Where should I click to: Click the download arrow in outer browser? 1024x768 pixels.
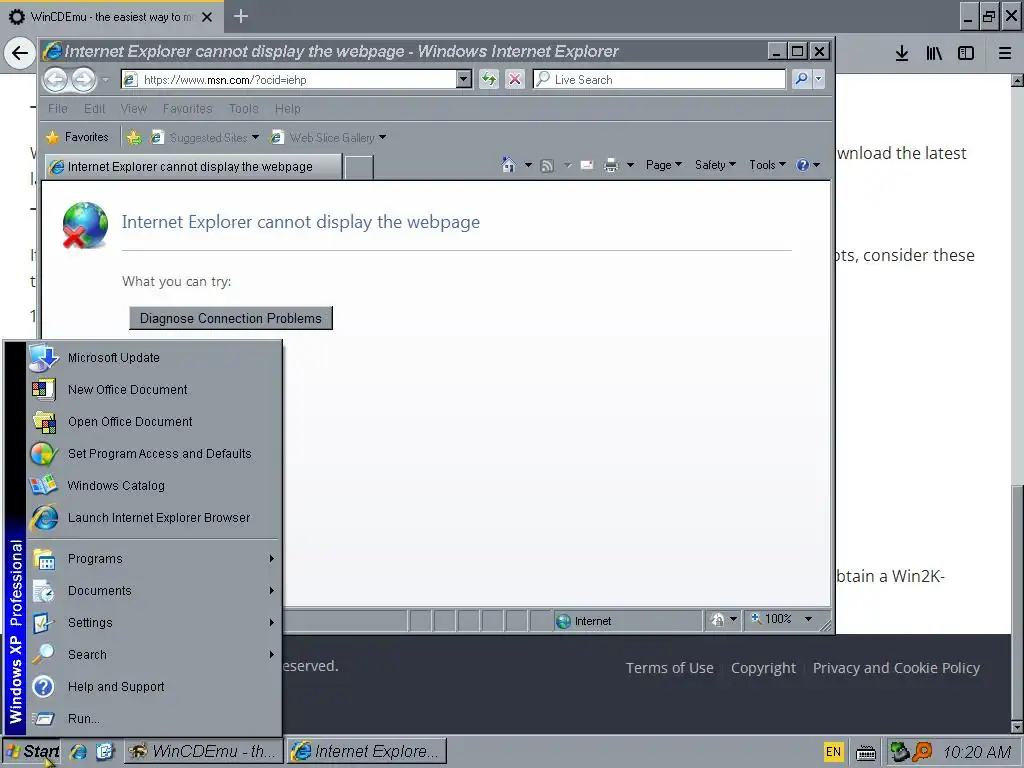(902, 54)
